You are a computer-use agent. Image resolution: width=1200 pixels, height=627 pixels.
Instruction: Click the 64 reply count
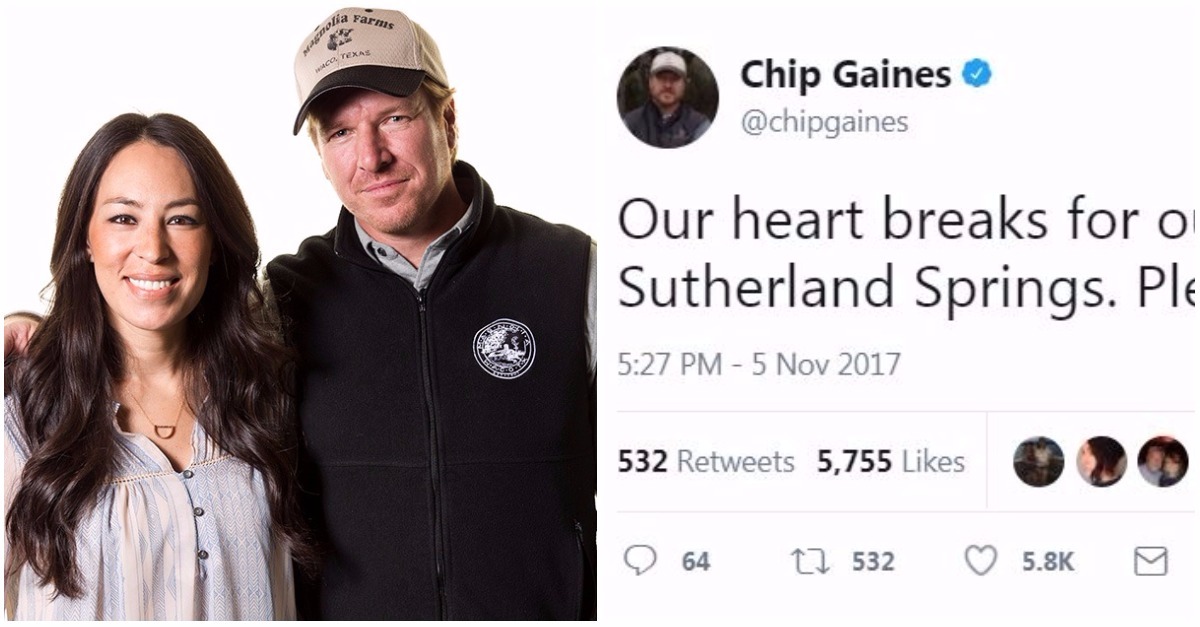pyautogui.click(x=696, y=562)
